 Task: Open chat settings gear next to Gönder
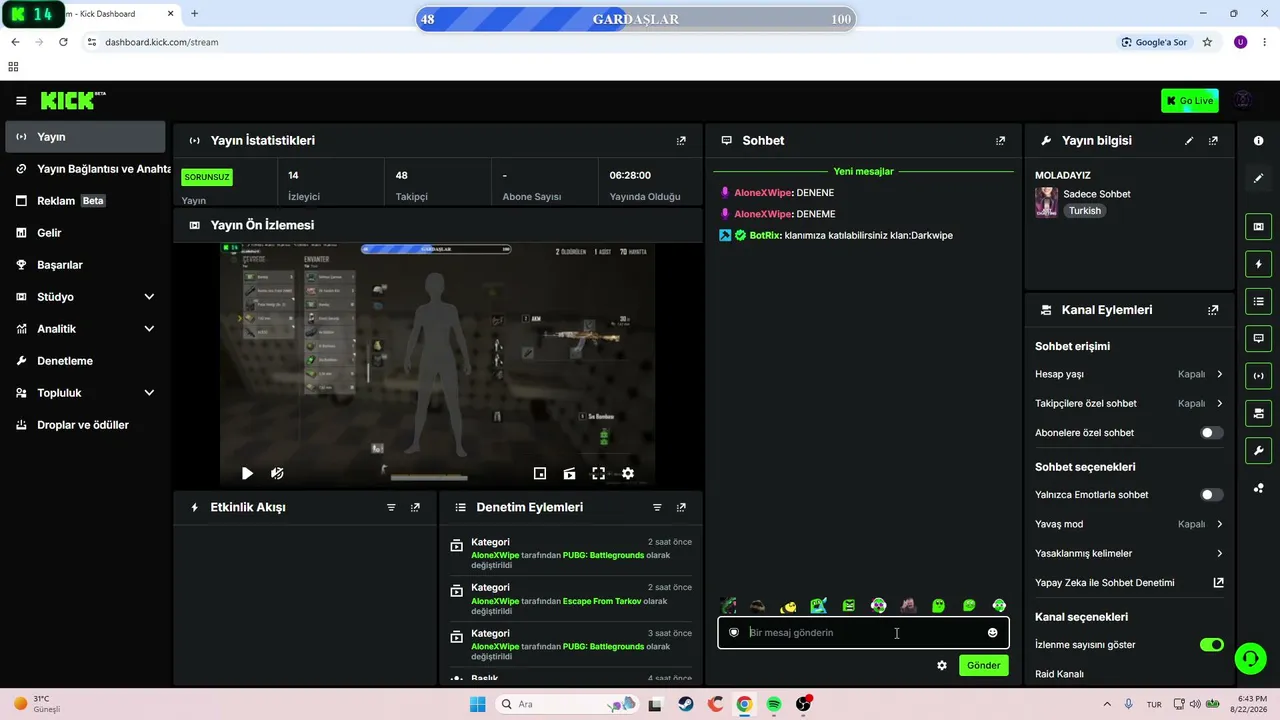coord(942,665)
